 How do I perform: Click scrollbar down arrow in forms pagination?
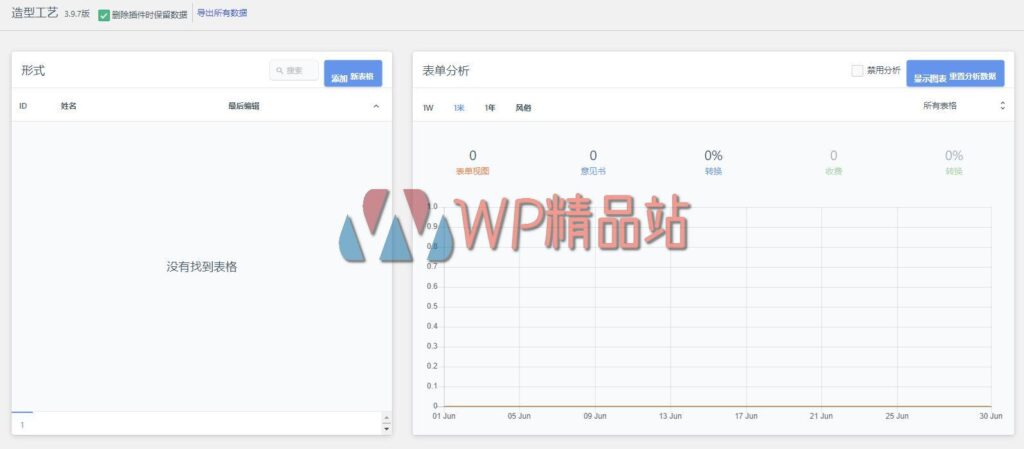pyautogui.click(x=386, y=429)
